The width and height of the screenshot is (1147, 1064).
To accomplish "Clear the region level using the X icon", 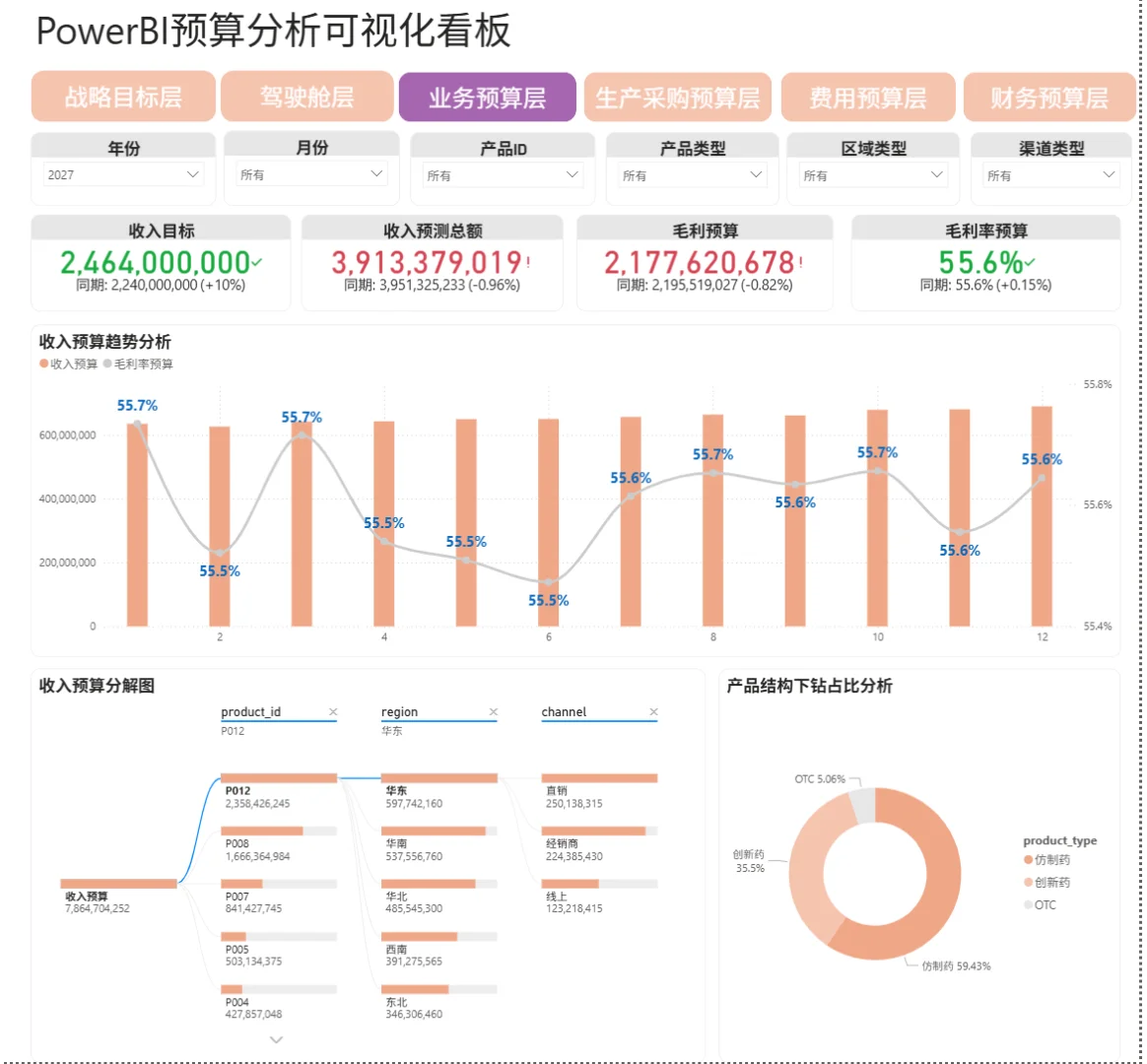I will [x=493, y=711].
